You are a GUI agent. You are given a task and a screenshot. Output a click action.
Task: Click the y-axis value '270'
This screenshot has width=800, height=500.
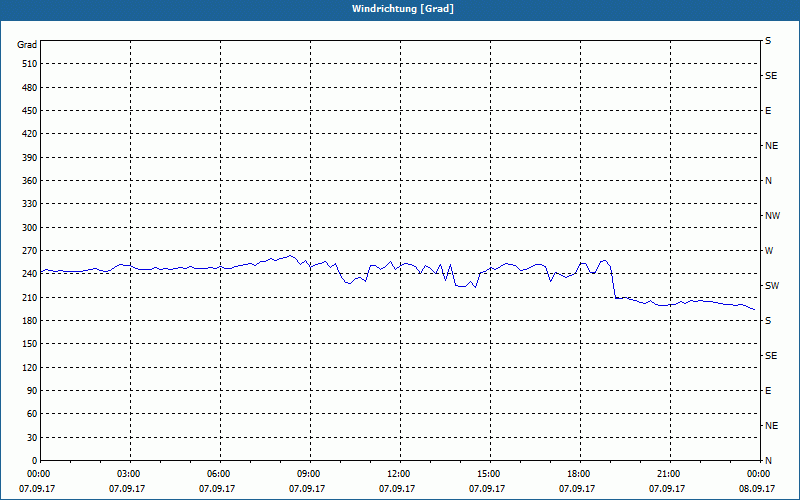(x=30, y=251)
